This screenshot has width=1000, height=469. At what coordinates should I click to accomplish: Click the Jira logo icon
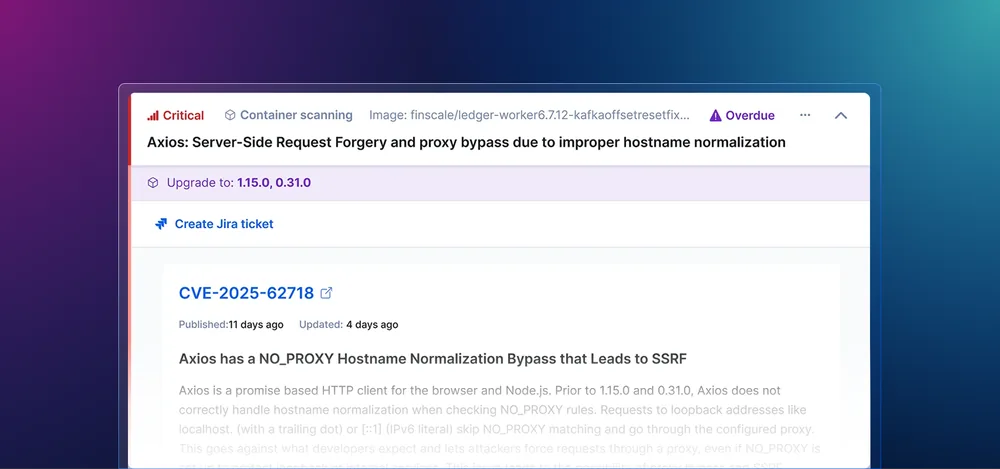tap(161, 224)
